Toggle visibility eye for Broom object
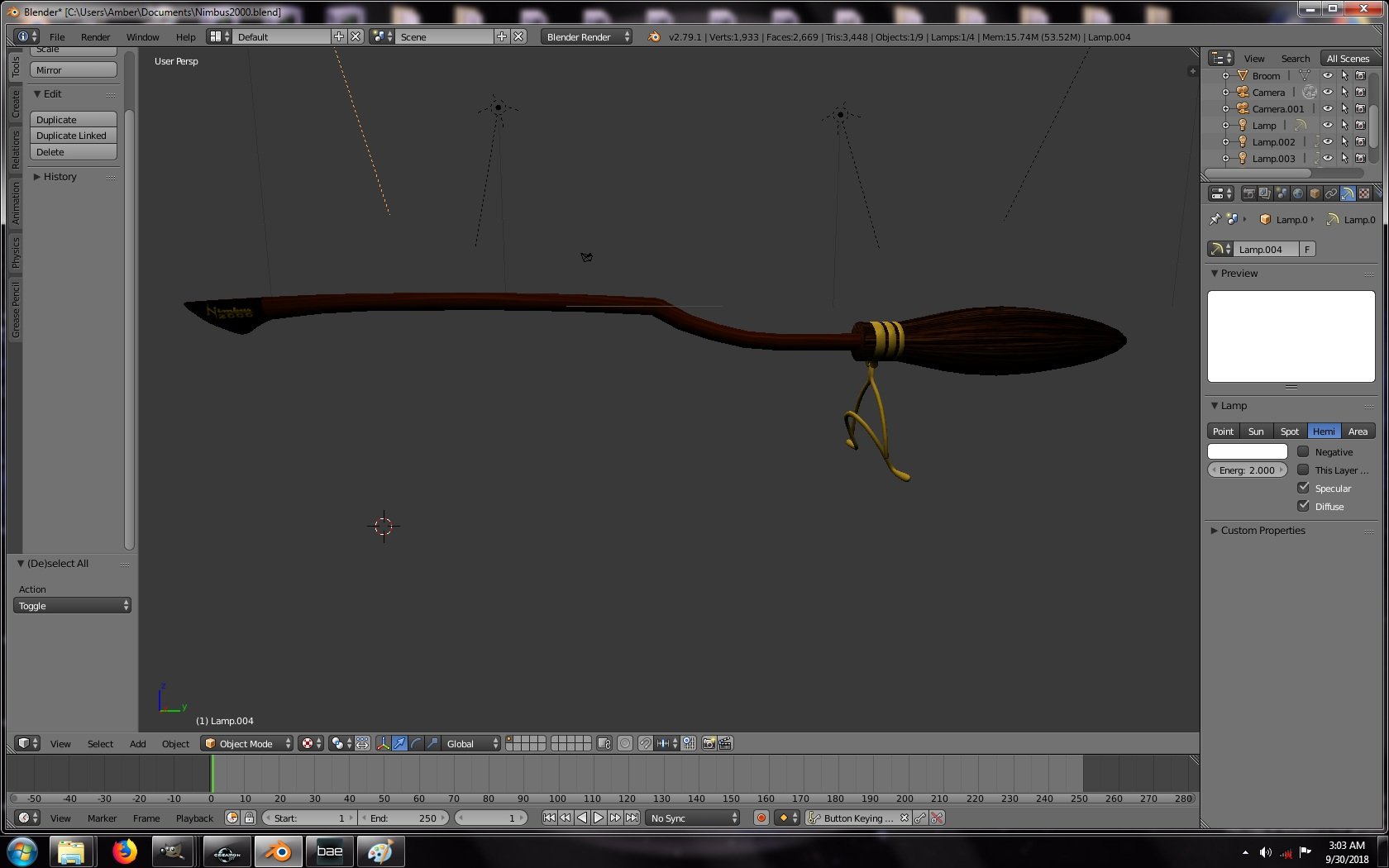This screenshot has height=868, width=1389. tap(1328, 75)
